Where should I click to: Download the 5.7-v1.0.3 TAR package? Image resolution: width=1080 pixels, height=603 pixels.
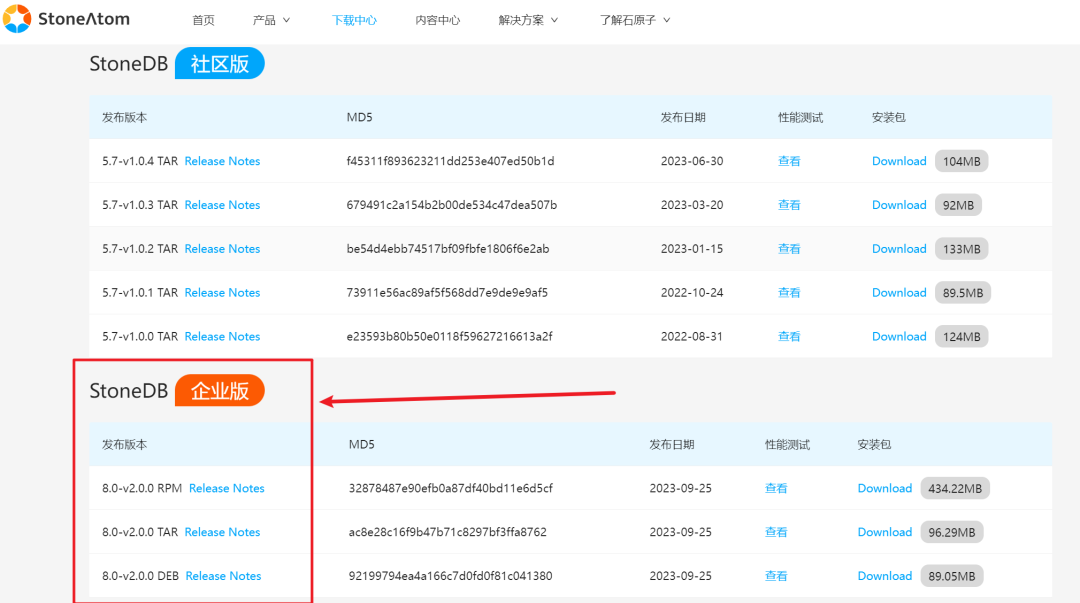point(899,205)
